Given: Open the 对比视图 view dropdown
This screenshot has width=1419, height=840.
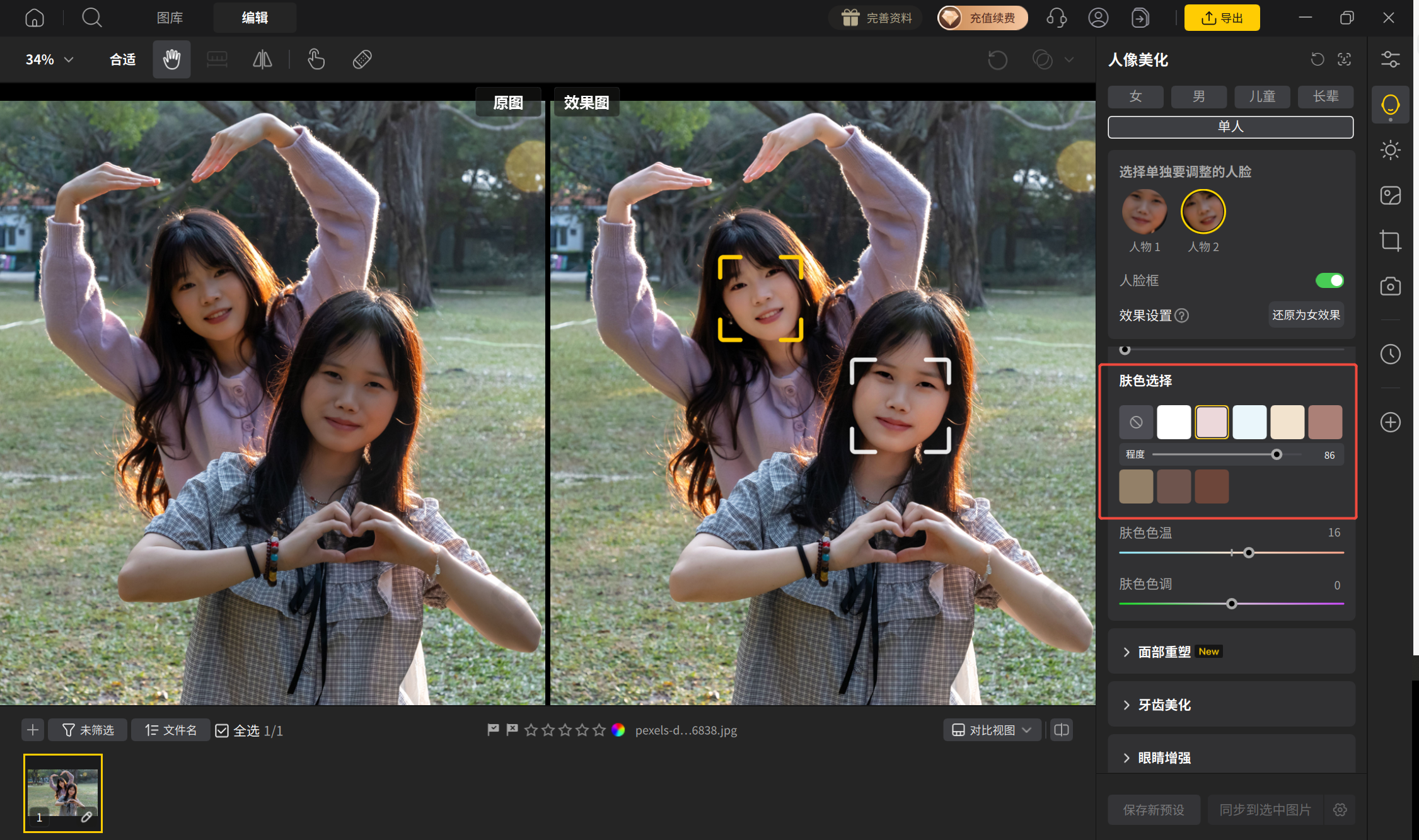Looking at the screenshot, I should point(992,730).
